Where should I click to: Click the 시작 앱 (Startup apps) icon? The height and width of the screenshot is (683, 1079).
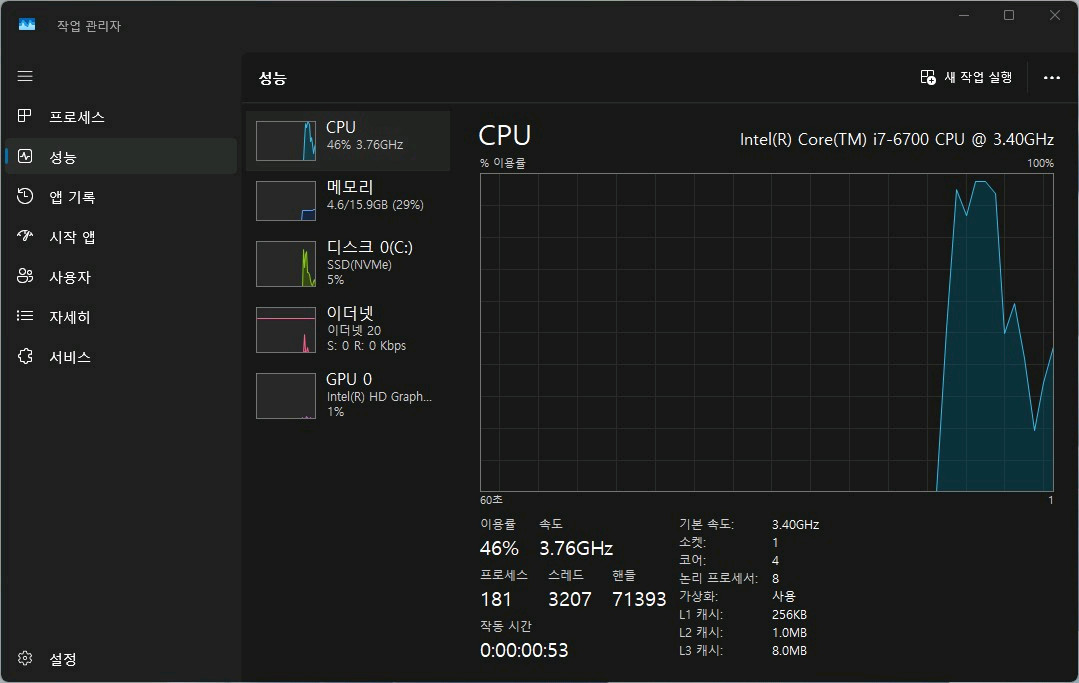click(26, 237)
